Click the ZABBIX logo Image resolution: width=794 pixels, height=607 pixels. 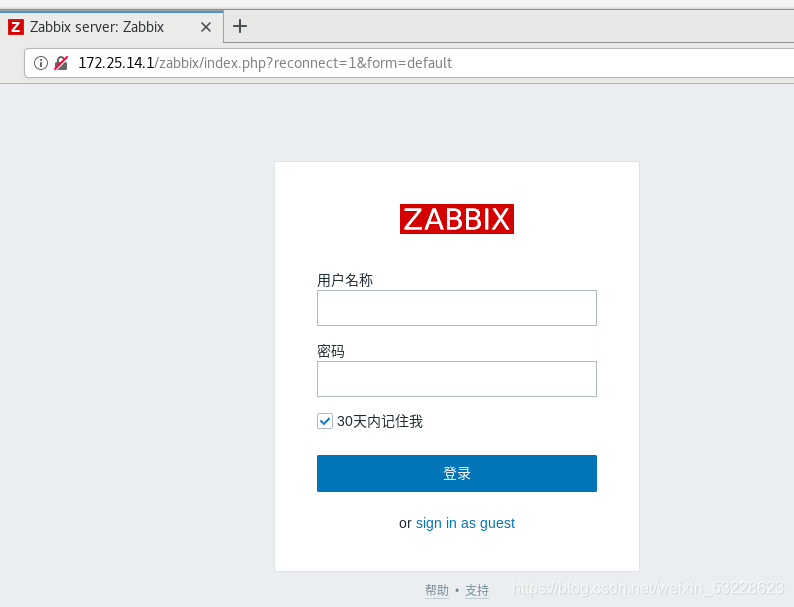coord(457,219)
